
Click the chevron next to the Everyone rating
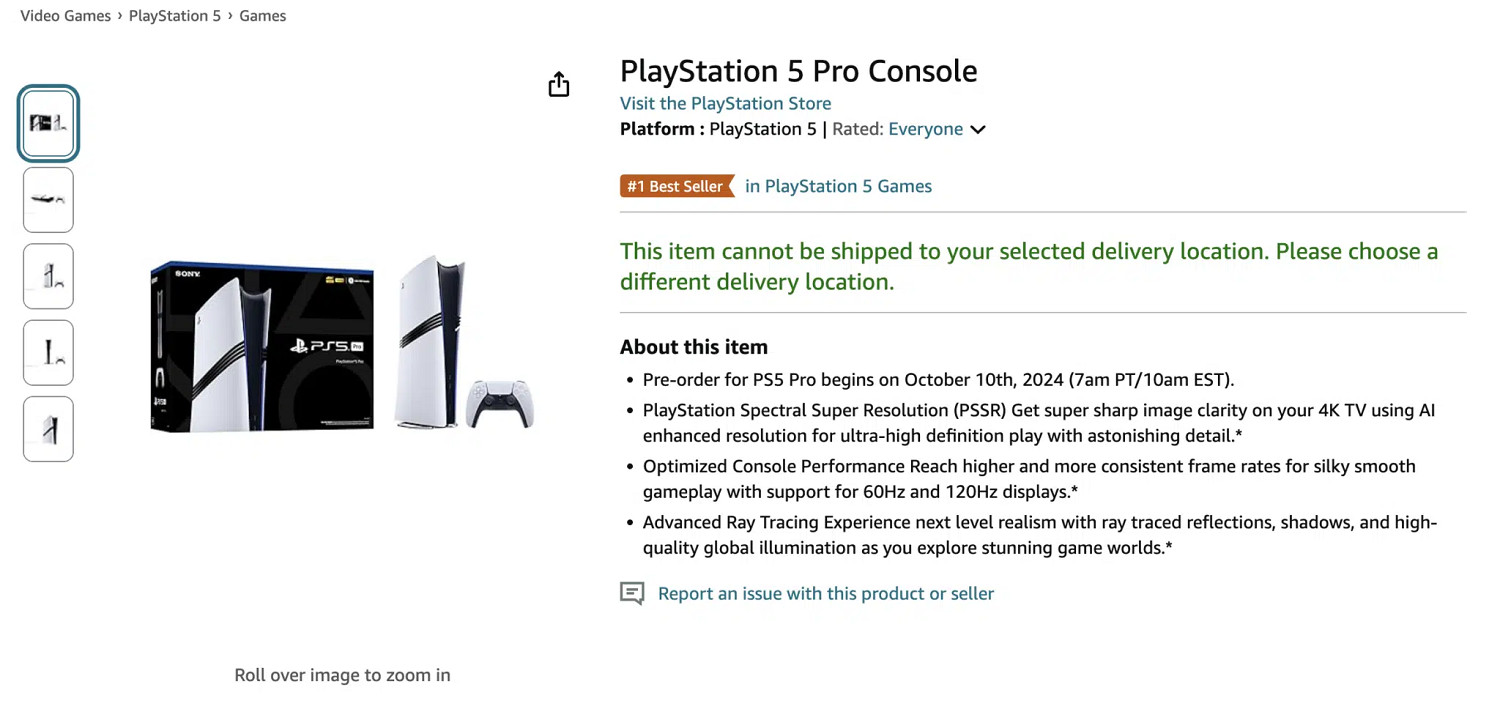click(978, 129)
